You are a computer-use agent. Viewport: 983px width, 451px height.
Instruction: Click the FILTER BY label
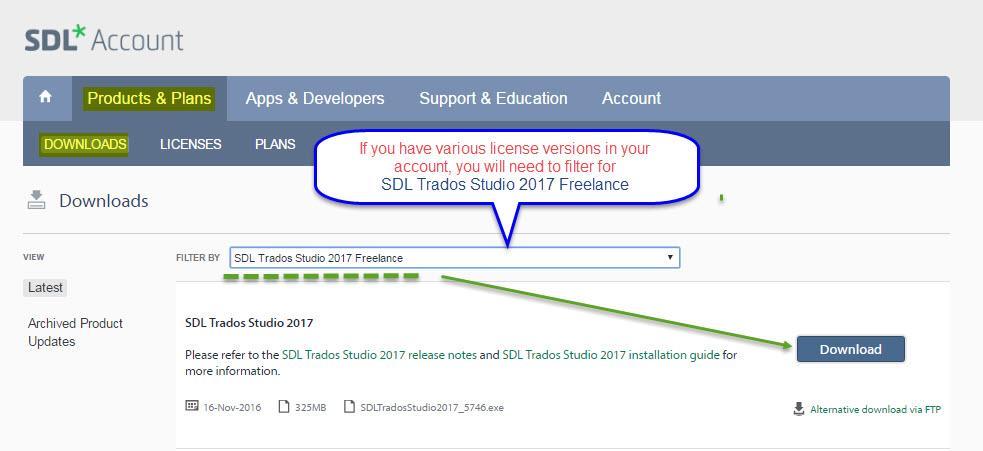click(x=198, y=258)
